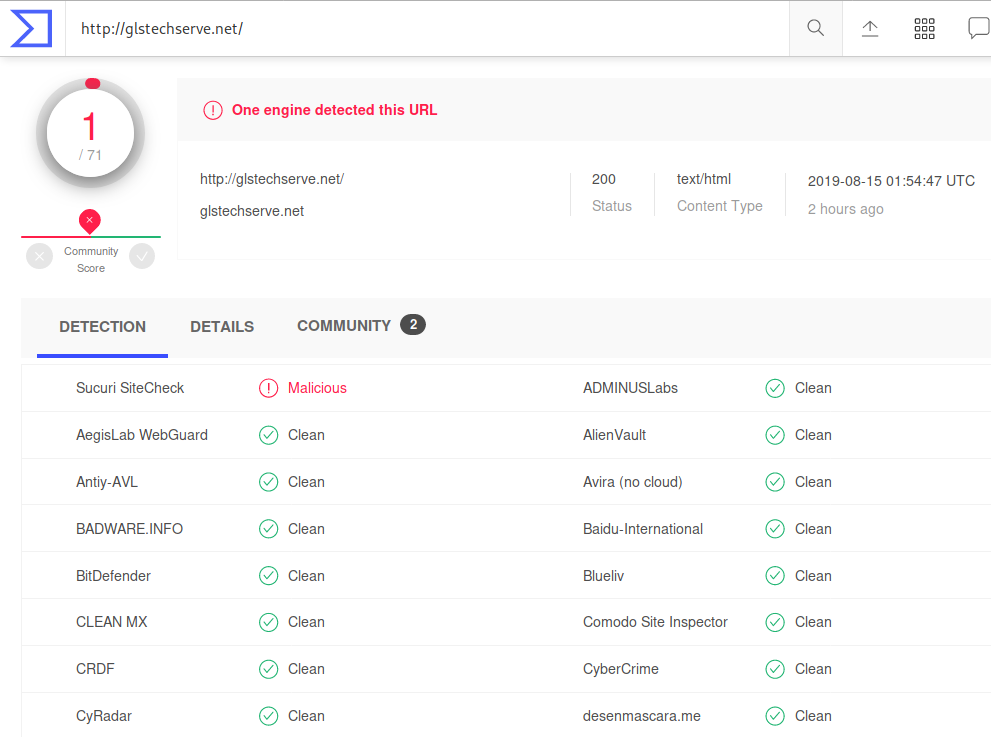Click the AegisLab WebGuard engine name

[x=142, y=435]
